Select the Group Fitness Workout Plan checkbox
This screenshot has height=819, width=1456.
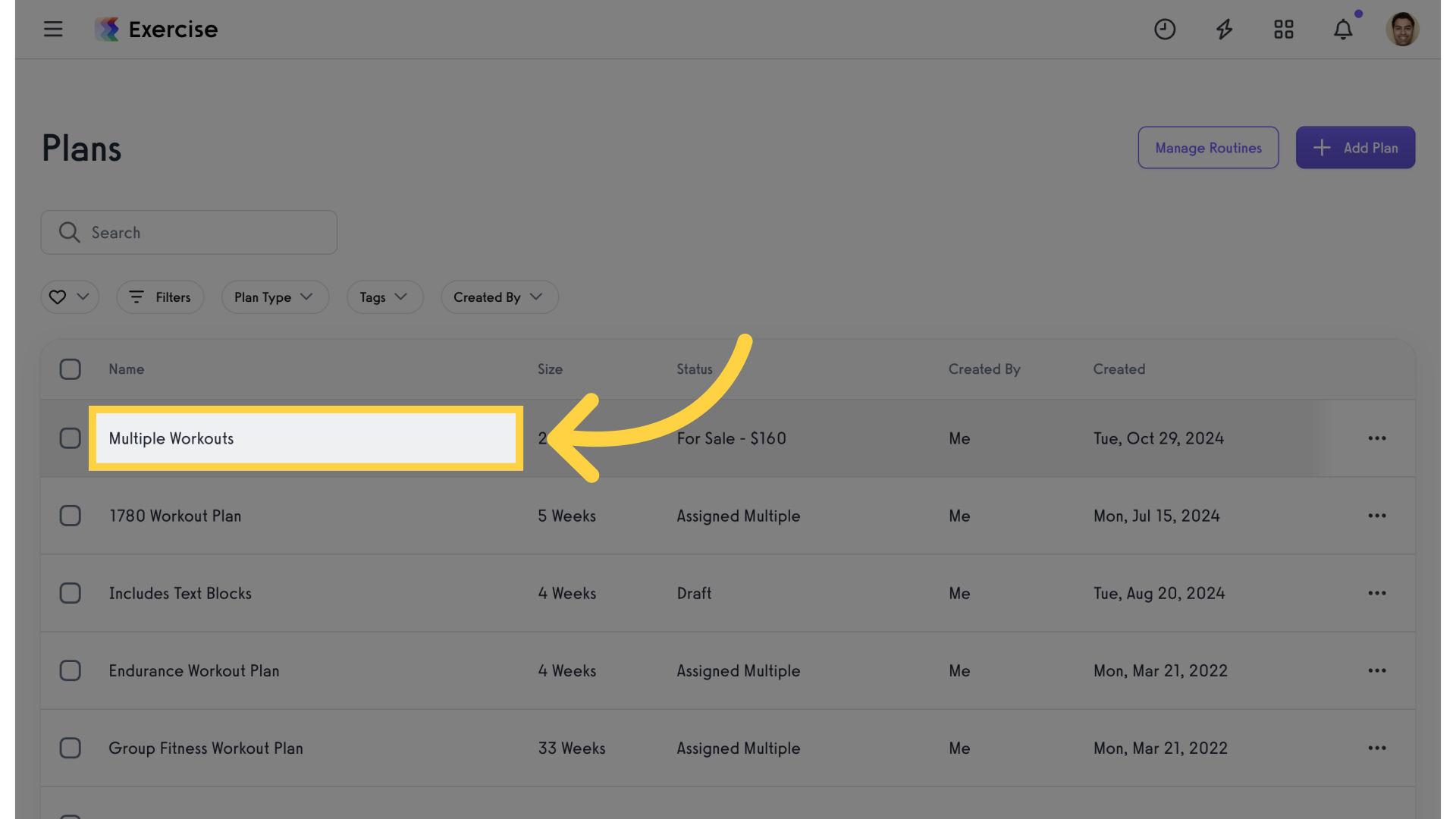click(70, 748)
